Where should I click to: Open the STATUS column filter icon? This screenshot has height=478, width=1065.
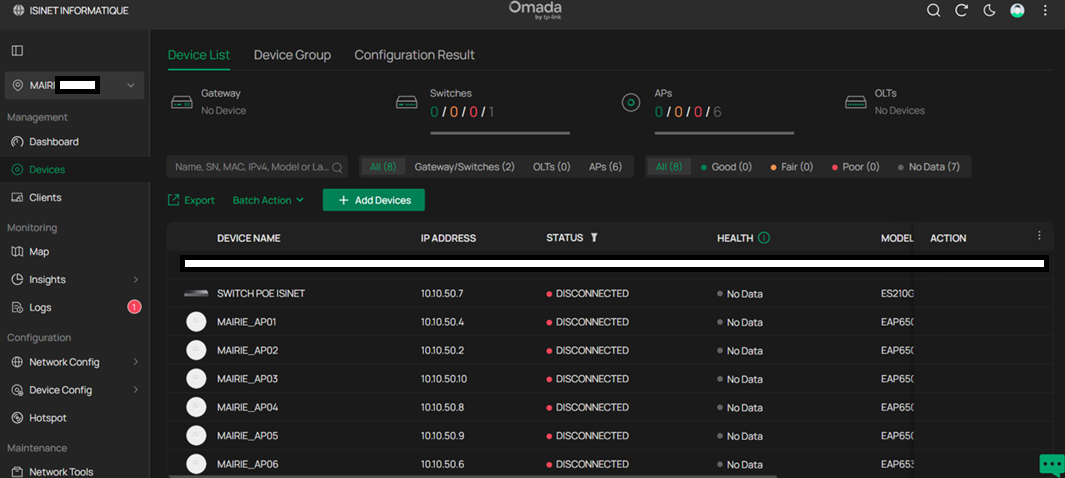click(x=594, y=238)
